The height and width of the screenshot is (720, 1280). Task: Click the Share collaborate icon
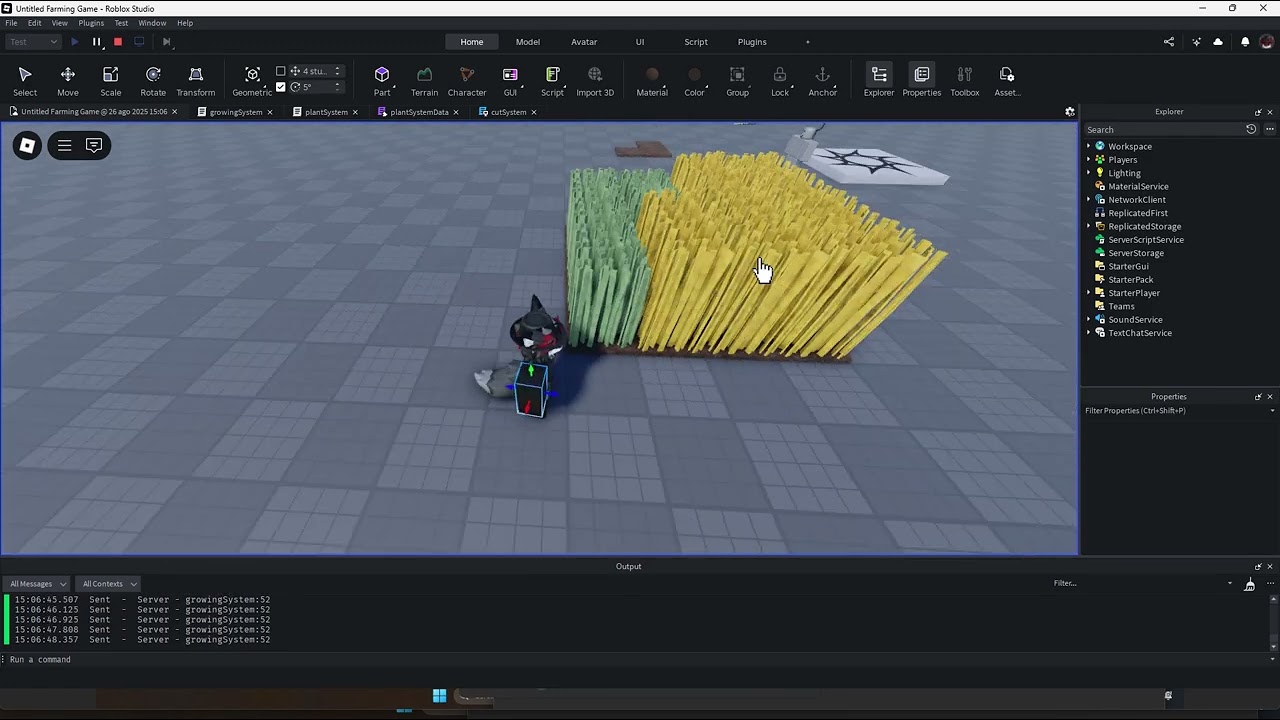point(1169,42)
